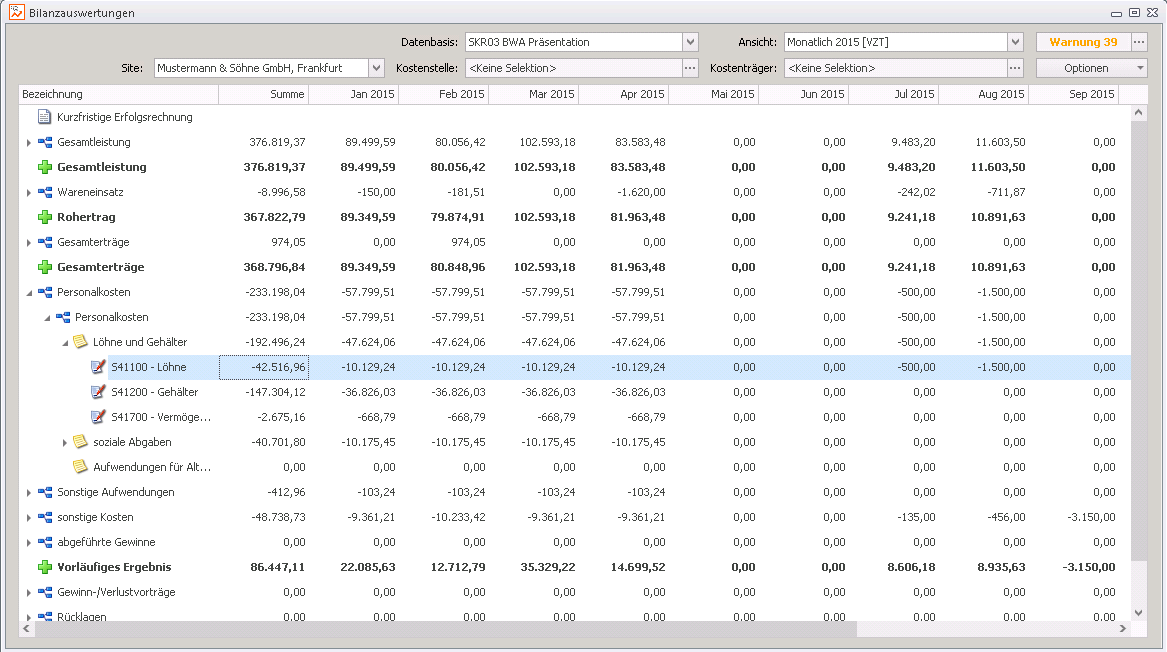Image resolution: width=1167 pixels, height=652 pixels.
Task: Click the account icon for S41200 - Gehälter
Action: (98, 392)
